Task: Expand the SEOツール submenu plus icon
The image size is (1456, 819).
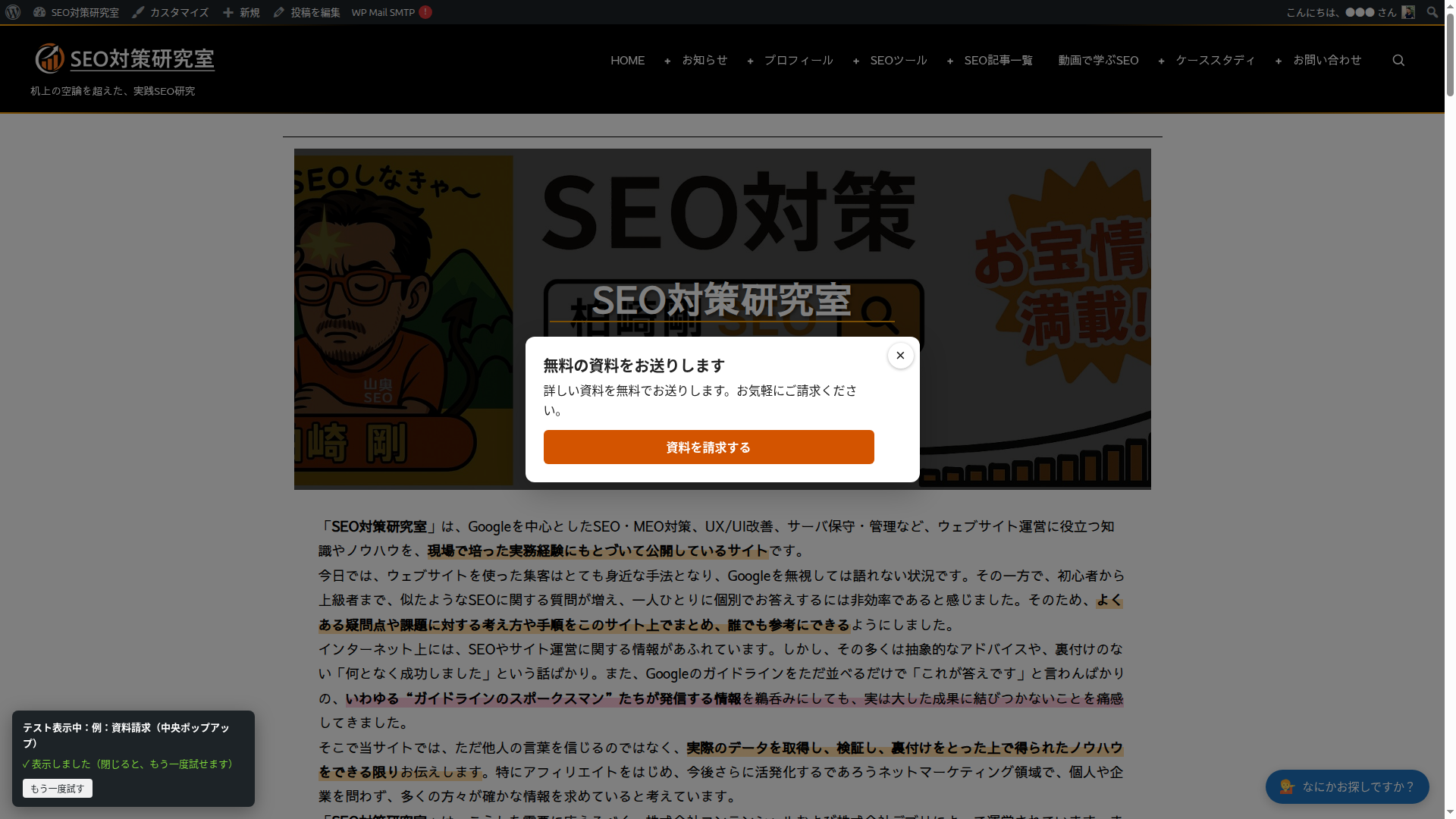Action: 856,61
